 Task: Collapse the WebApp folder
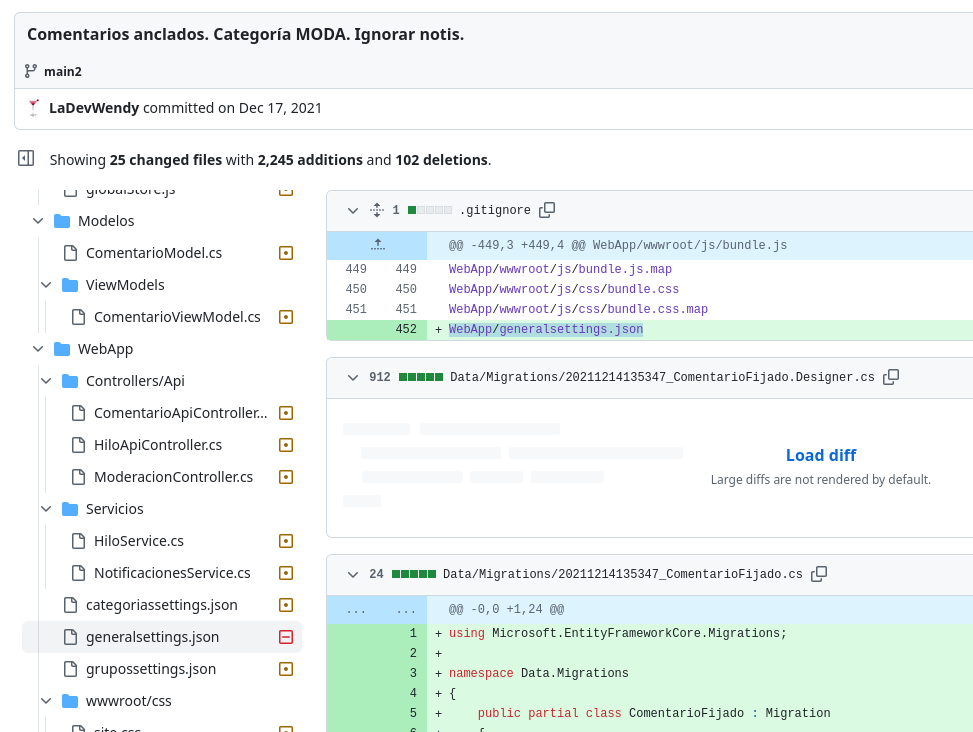coord(38,349)
